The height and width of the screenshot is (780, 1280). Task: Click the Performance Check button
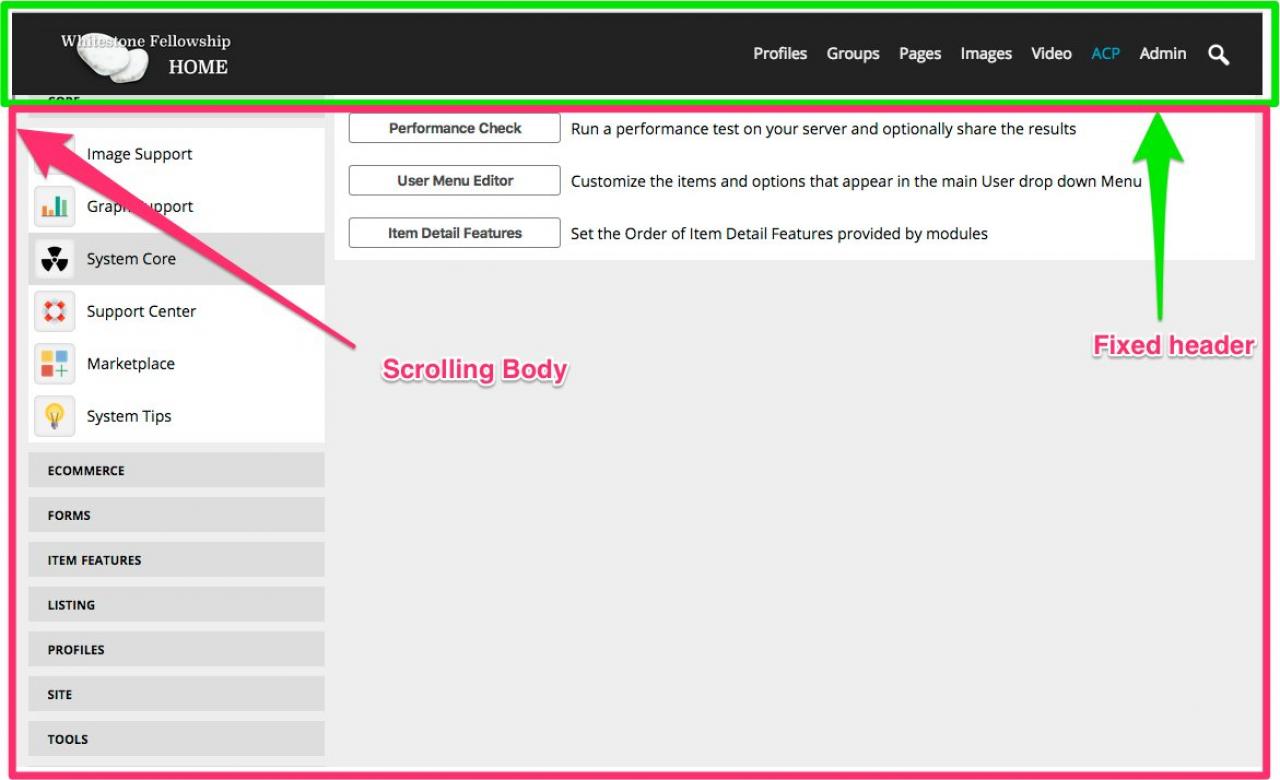(x=455, y=128)
